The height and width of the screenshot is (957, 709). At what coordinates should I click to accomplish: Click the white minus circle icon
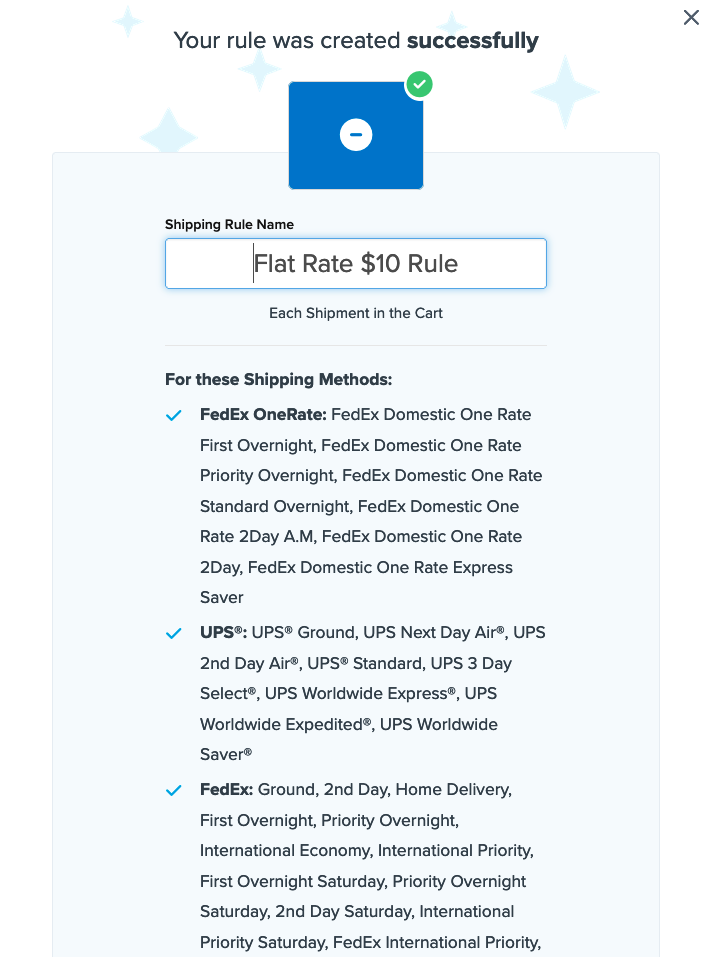(x=356, y=134)
